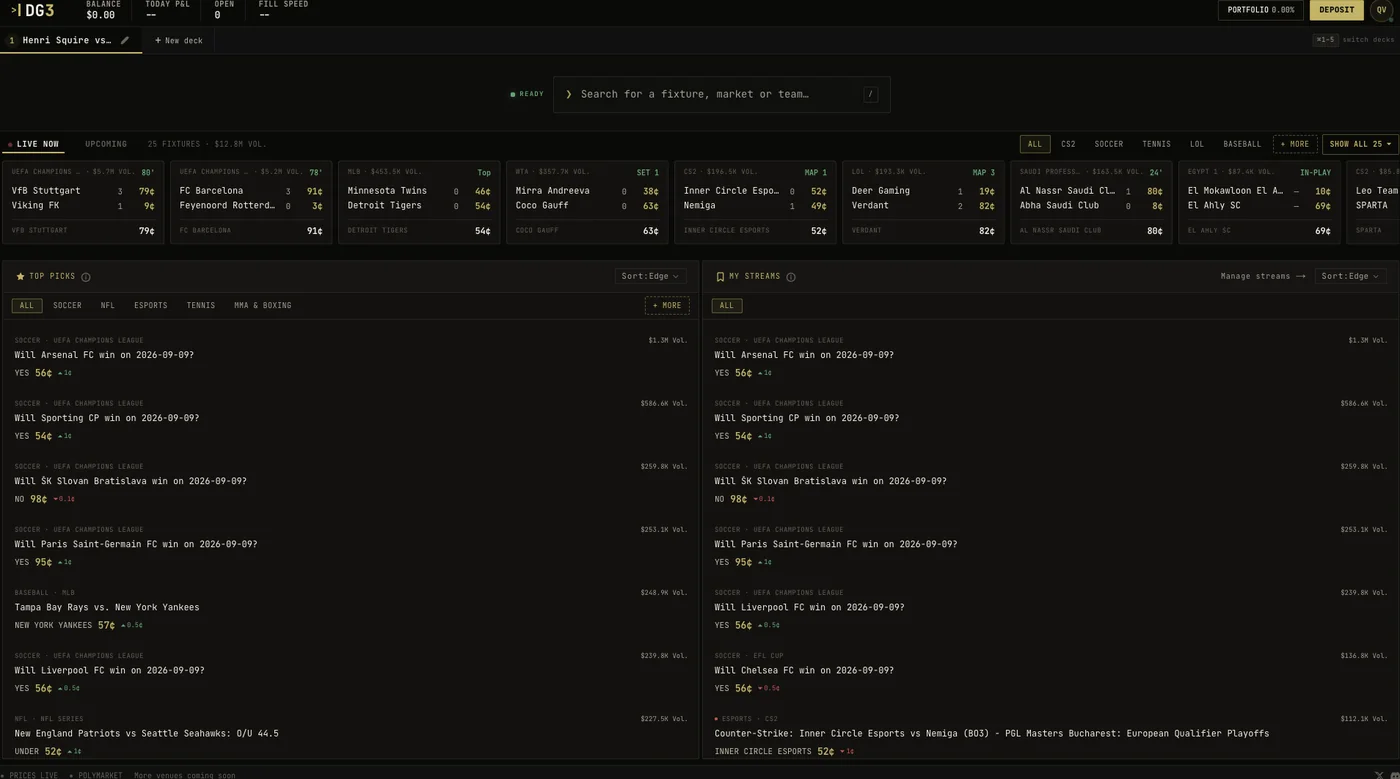Open the VfB Stuttgart vs Viking FK card

click(83, 203)
